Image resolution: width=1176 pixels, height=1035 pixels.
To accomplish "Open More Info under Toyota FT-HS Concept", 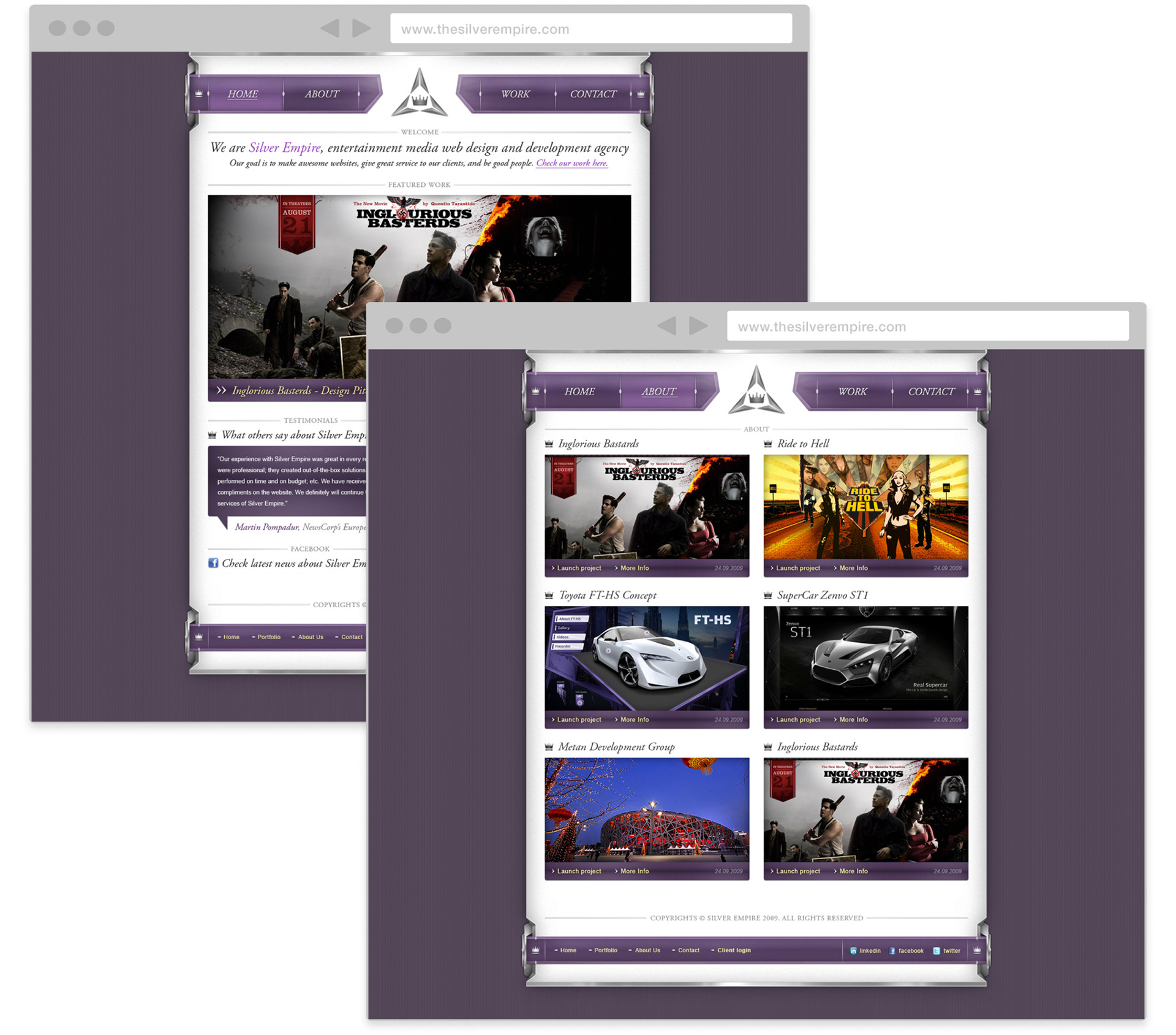I will click(x=635, y=719).
